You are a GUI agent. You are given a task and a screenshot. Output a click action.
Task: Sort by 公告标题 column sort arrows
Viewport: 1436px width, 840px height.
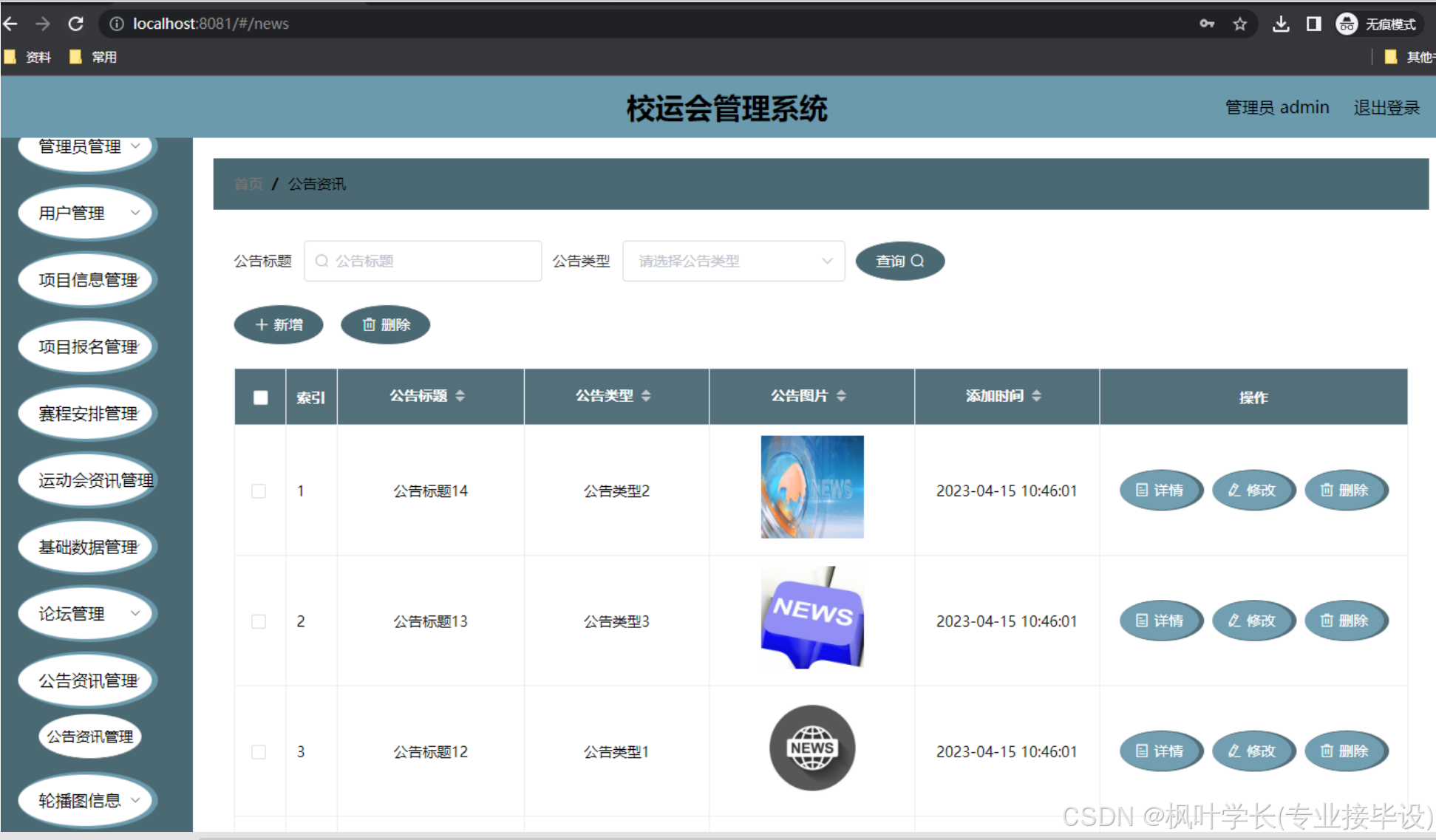[x=460, y=396]
